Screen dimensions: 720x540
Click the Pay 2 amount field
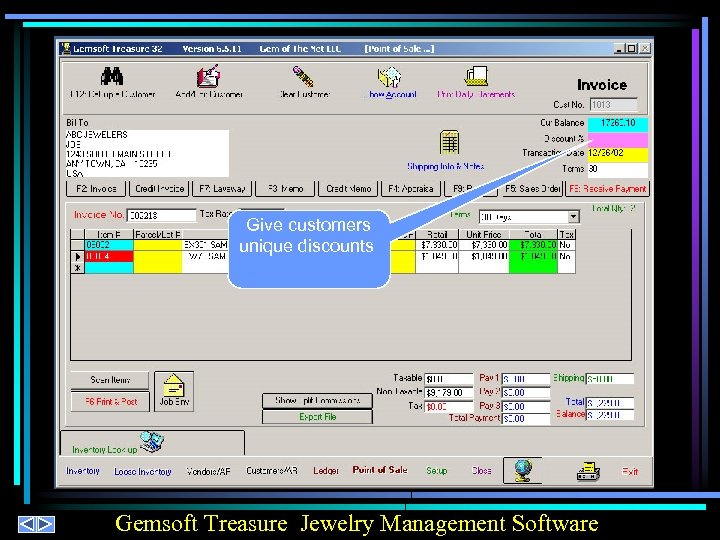[x=526, y=393]
